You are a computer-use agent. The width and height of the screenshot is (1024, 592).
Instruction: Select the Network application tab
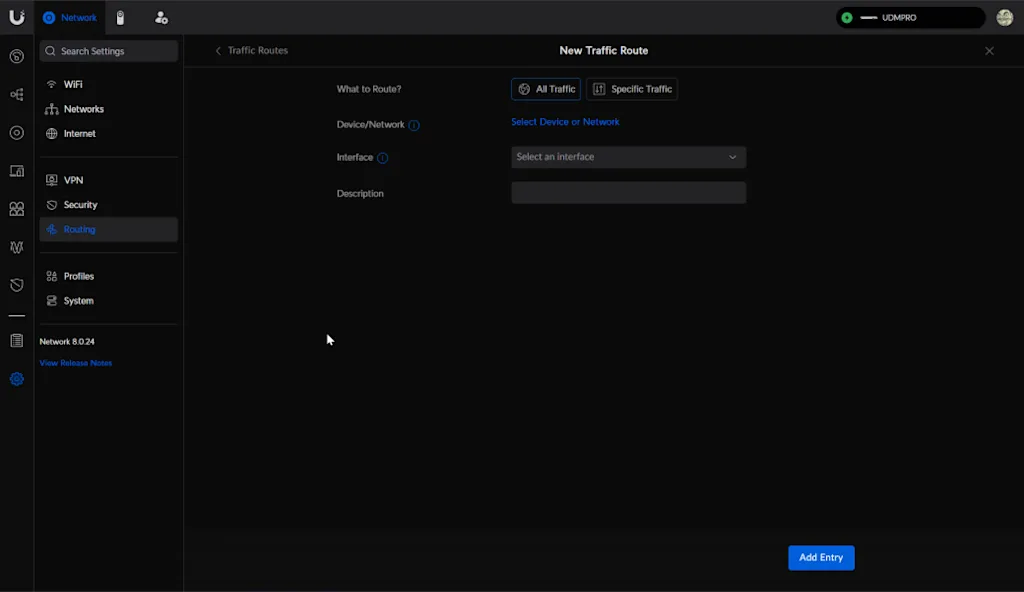point(70,18)
